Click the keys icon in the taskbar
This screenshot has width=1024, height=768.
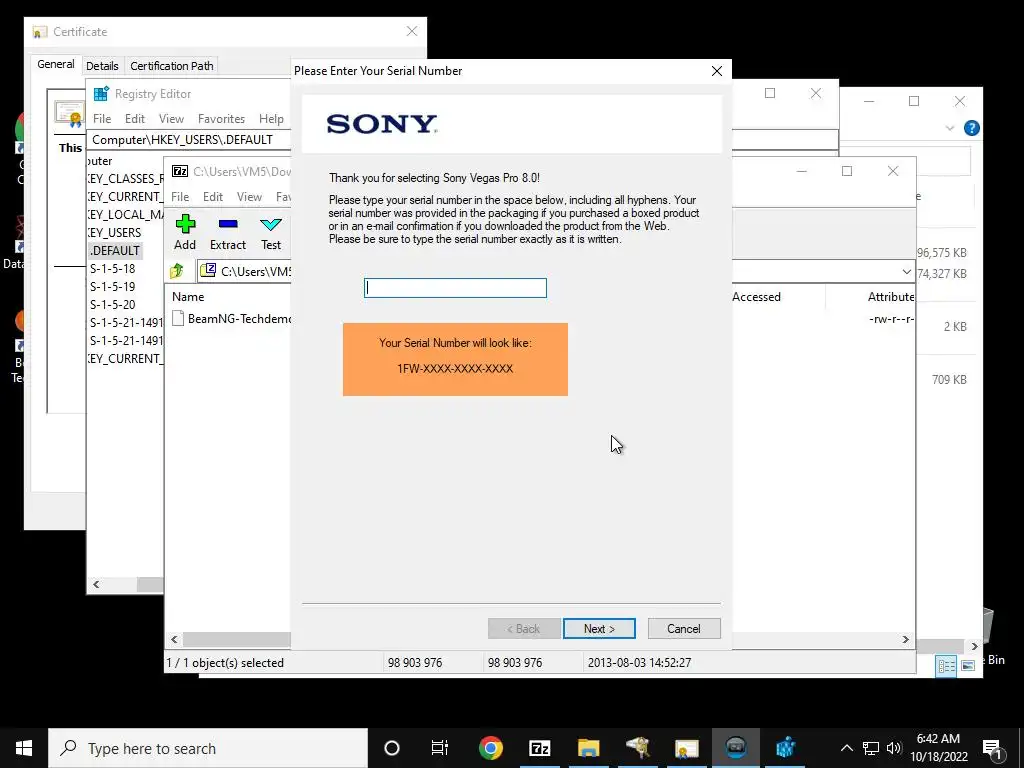point(637,748)
